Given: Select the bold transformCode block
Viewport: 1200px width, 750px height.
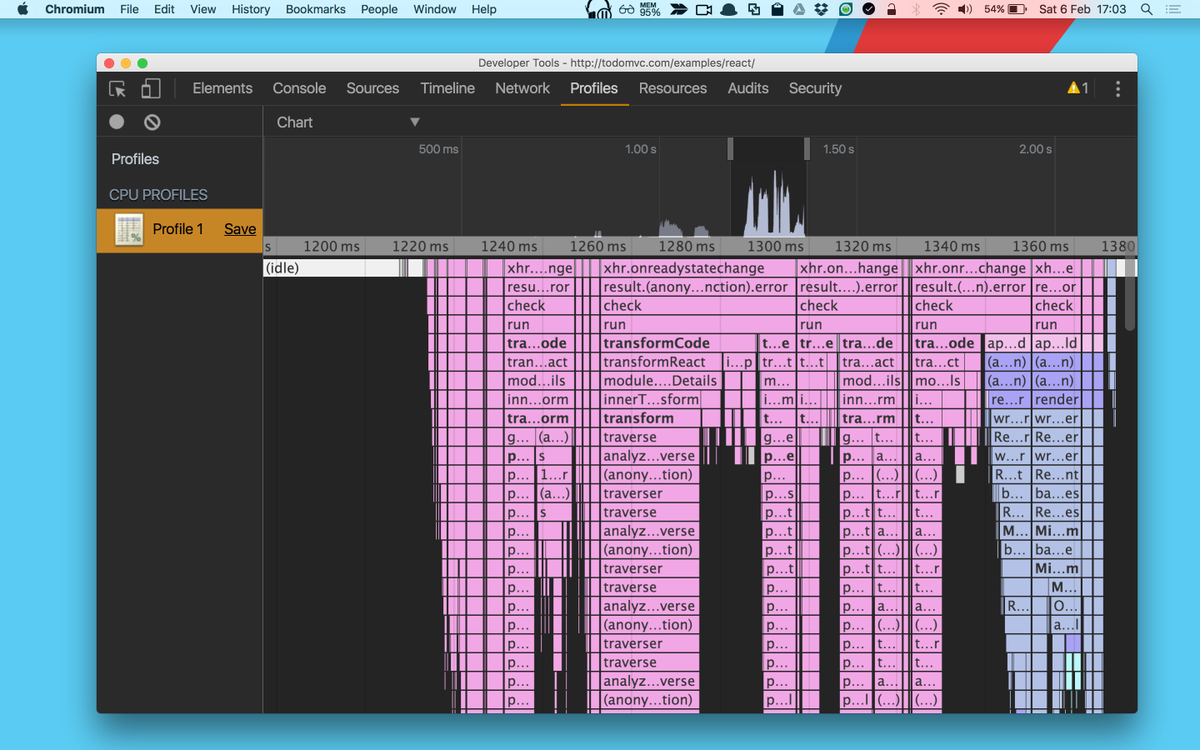Looking at the screenshot, I should [x=679, y=343].
